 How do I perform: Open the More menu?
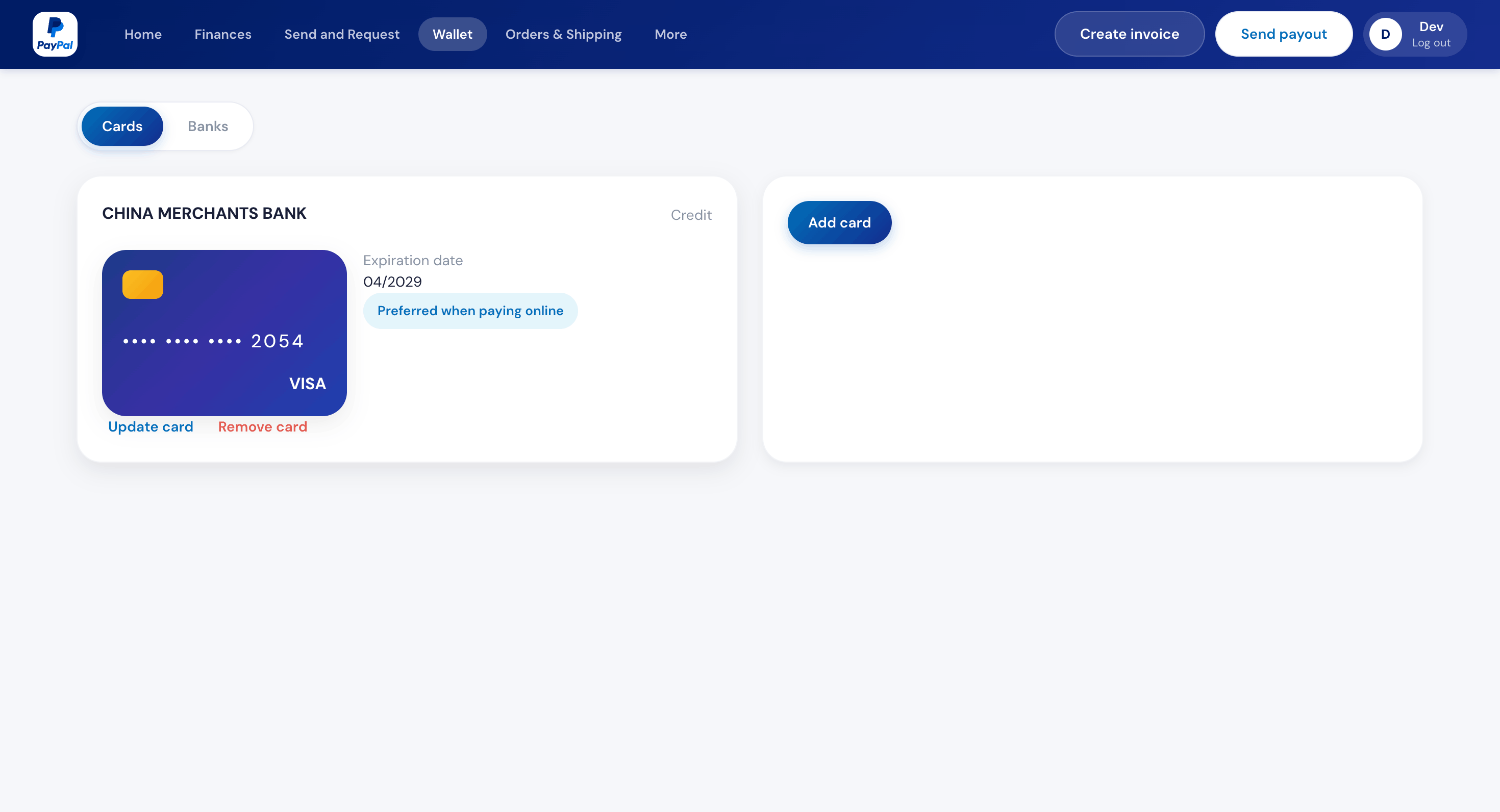(671, 34)
